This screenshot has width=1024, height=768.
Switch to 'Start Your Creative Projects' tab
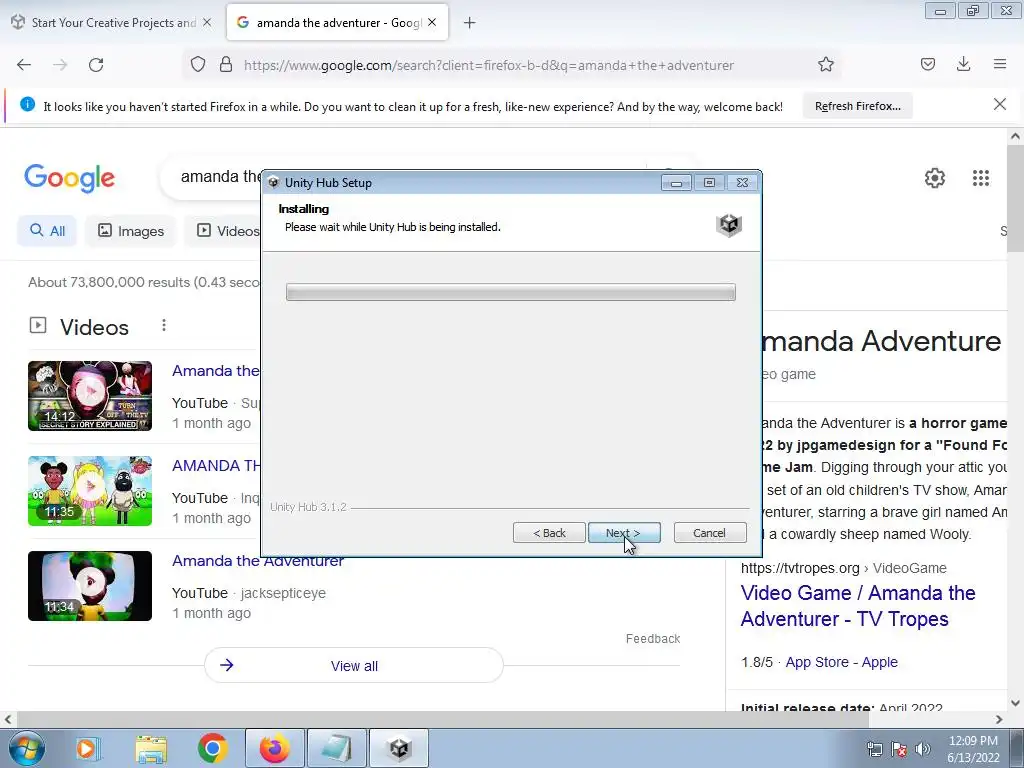pos(112,23)
